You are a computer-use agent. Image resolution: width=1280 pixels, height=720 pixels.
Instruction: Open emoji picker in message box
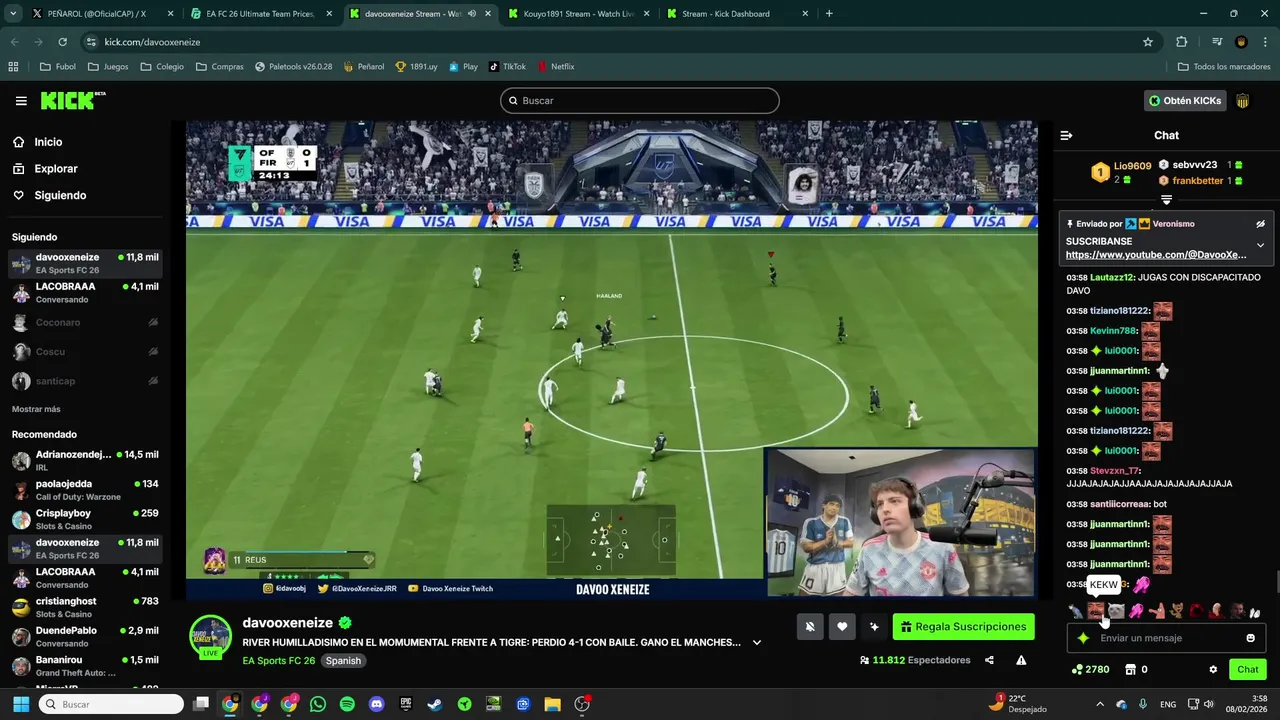pos(1250,638)
